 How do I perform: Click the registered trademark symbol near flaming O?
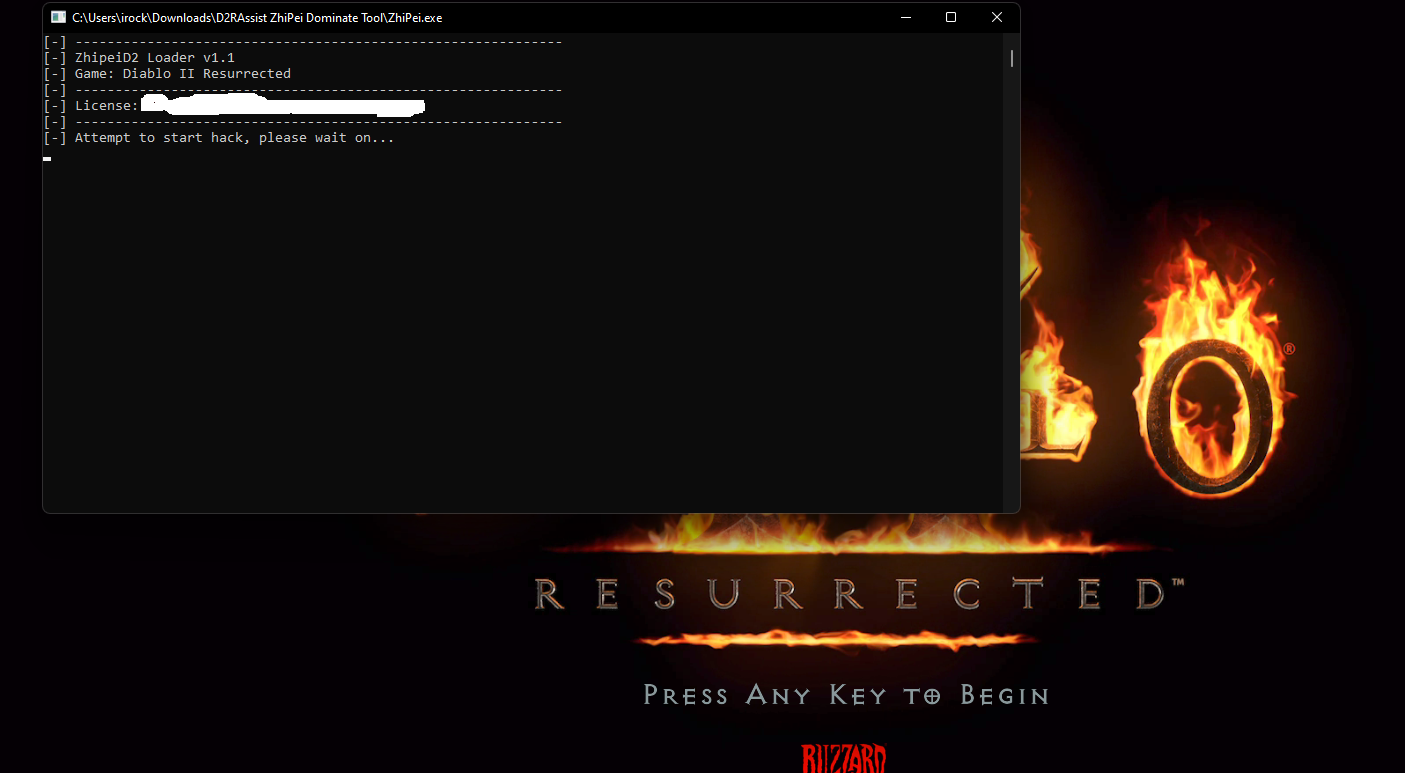coord(1289,349)
